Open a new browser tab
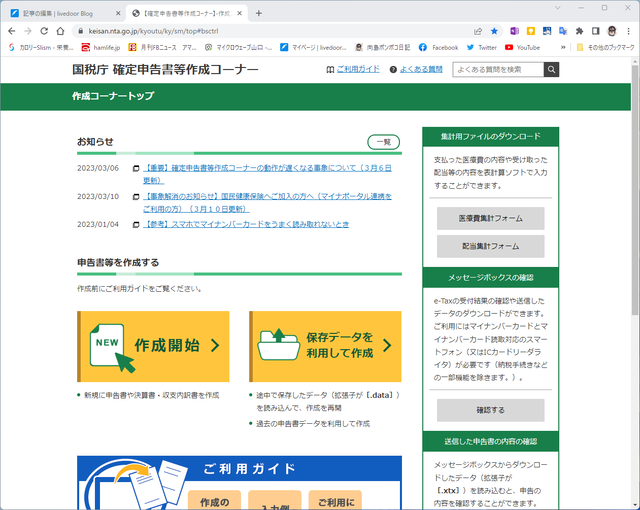Image resolution: width=640 pixels, height=510 pixels. [x=259, y=13]
